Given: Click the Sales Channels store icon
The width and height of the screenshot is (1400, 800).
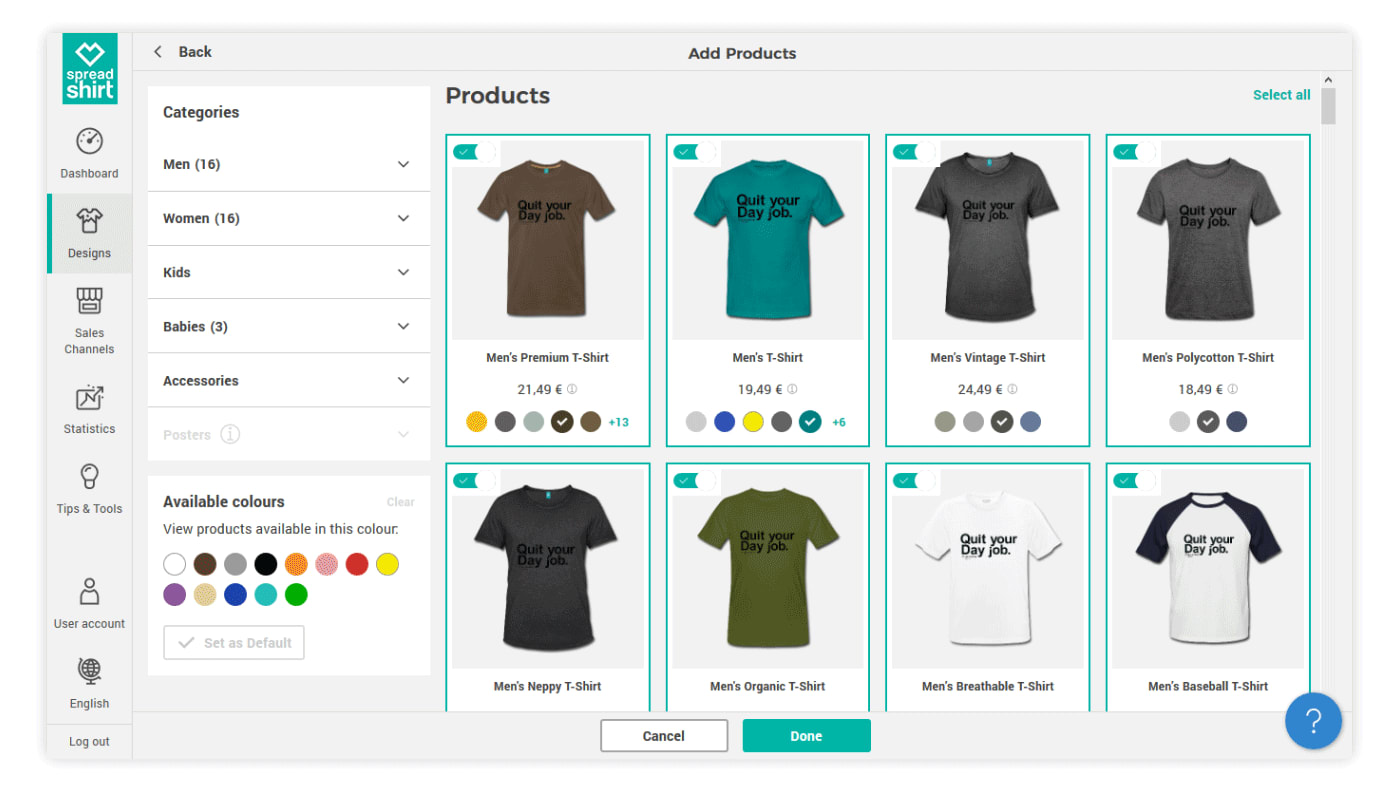Looking at the screenshot, I should coord(89,301).
